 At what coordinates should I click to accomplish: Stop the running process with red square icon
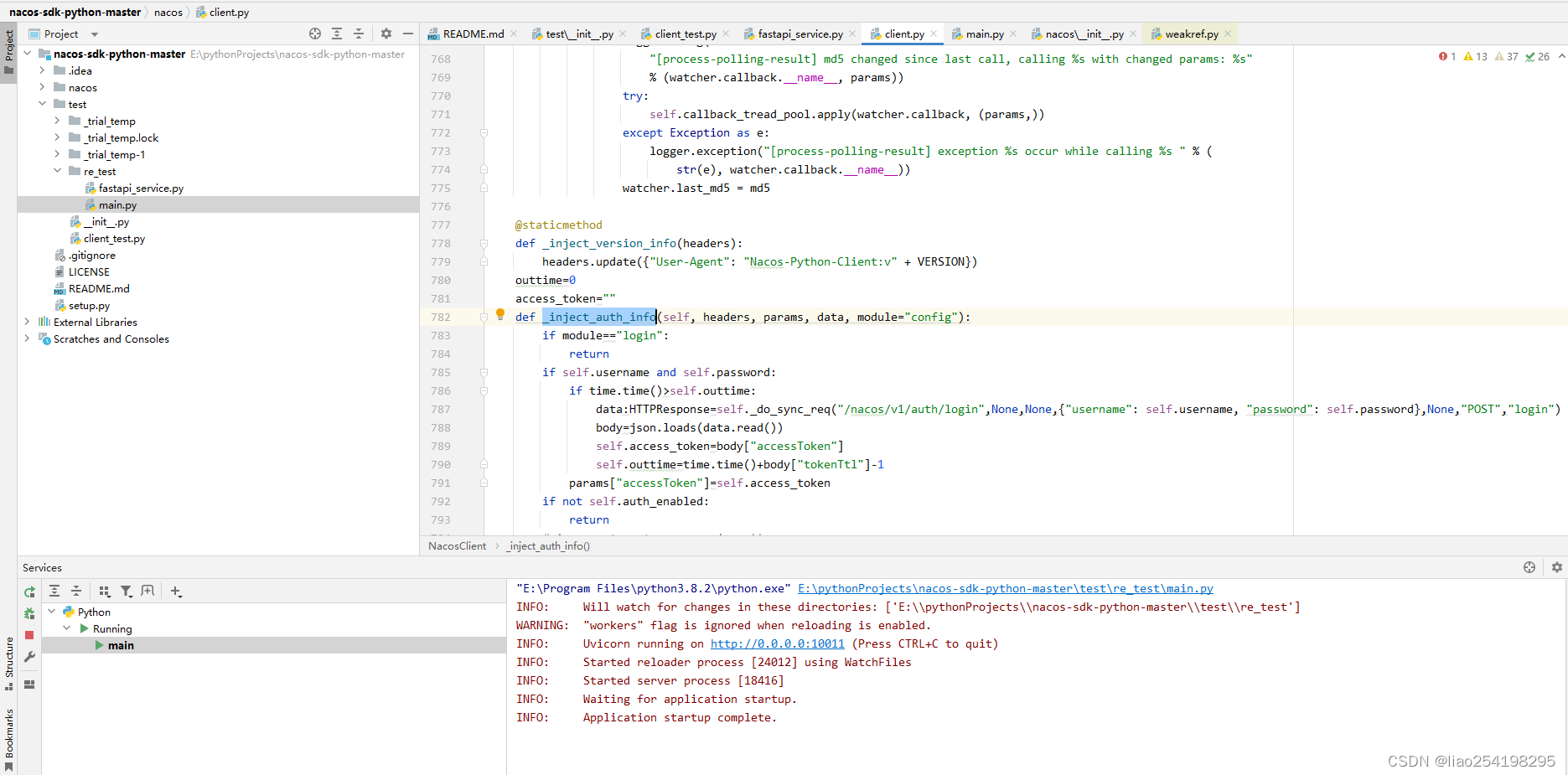[28, 635]
